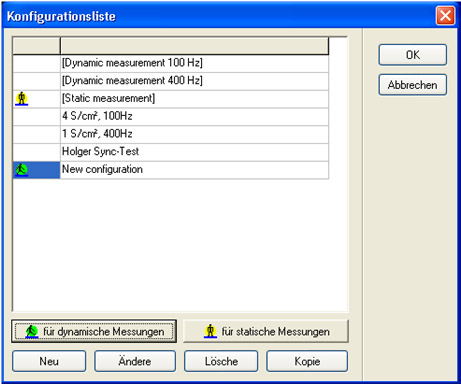Select row '[Dynamic measurement 400 Hz]'
Image resolution: width=461 pixels, height=384 pixels.
(171, 81)
